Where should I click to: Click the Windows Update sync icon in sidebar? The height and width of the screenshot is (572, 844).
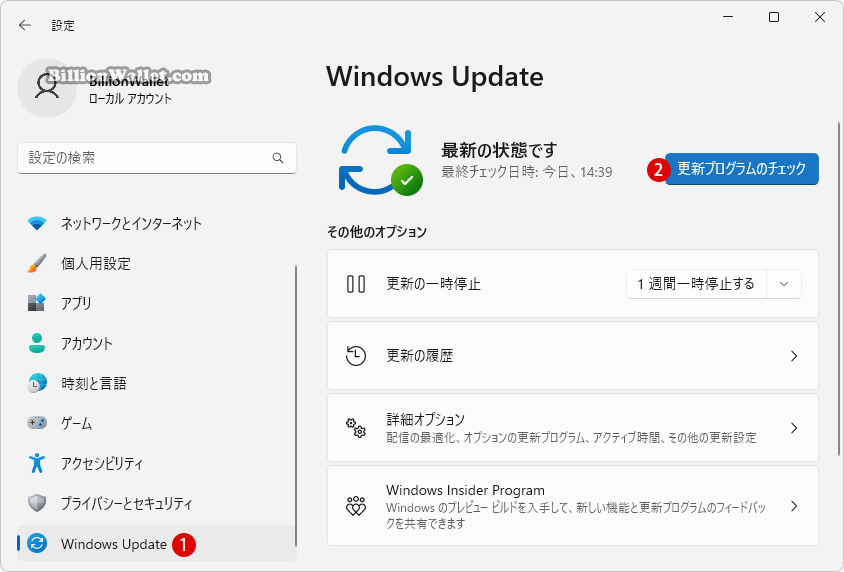pyautogui.click(x=37, y=543)
